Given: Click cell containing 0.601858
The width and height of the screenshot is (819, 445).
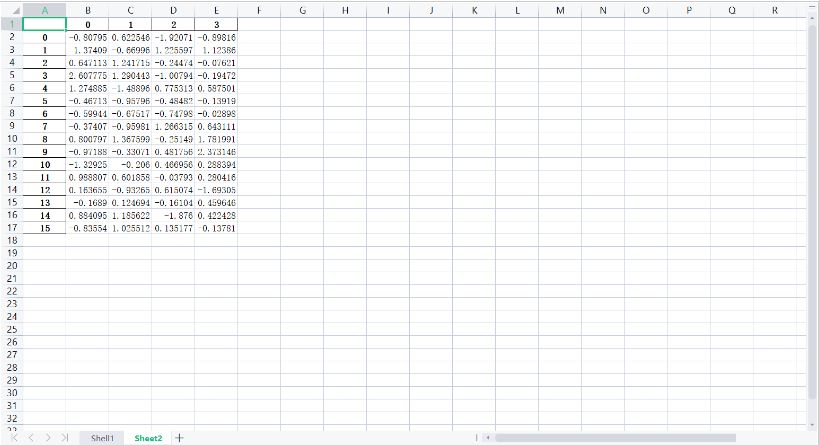Looking at the screenshot, I should pos(130,177).
